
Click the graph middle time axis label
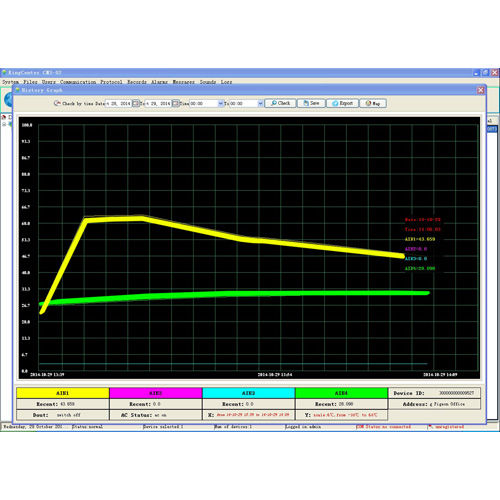(275, 375)
